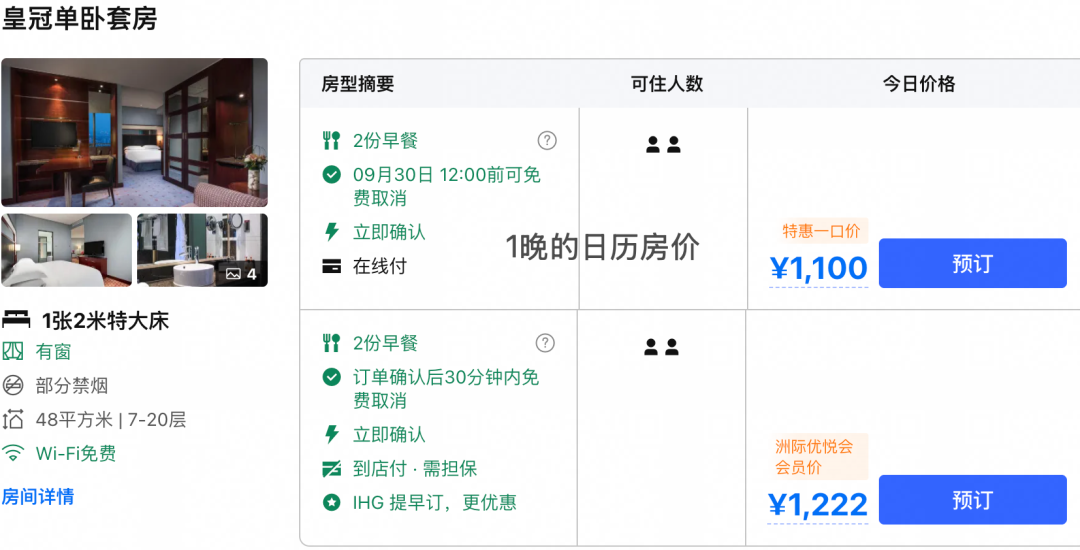The width and height of the screenshot is (1080, 550).
Task: Click the help icon beside first 2份早餐
Action: point(547,141)
